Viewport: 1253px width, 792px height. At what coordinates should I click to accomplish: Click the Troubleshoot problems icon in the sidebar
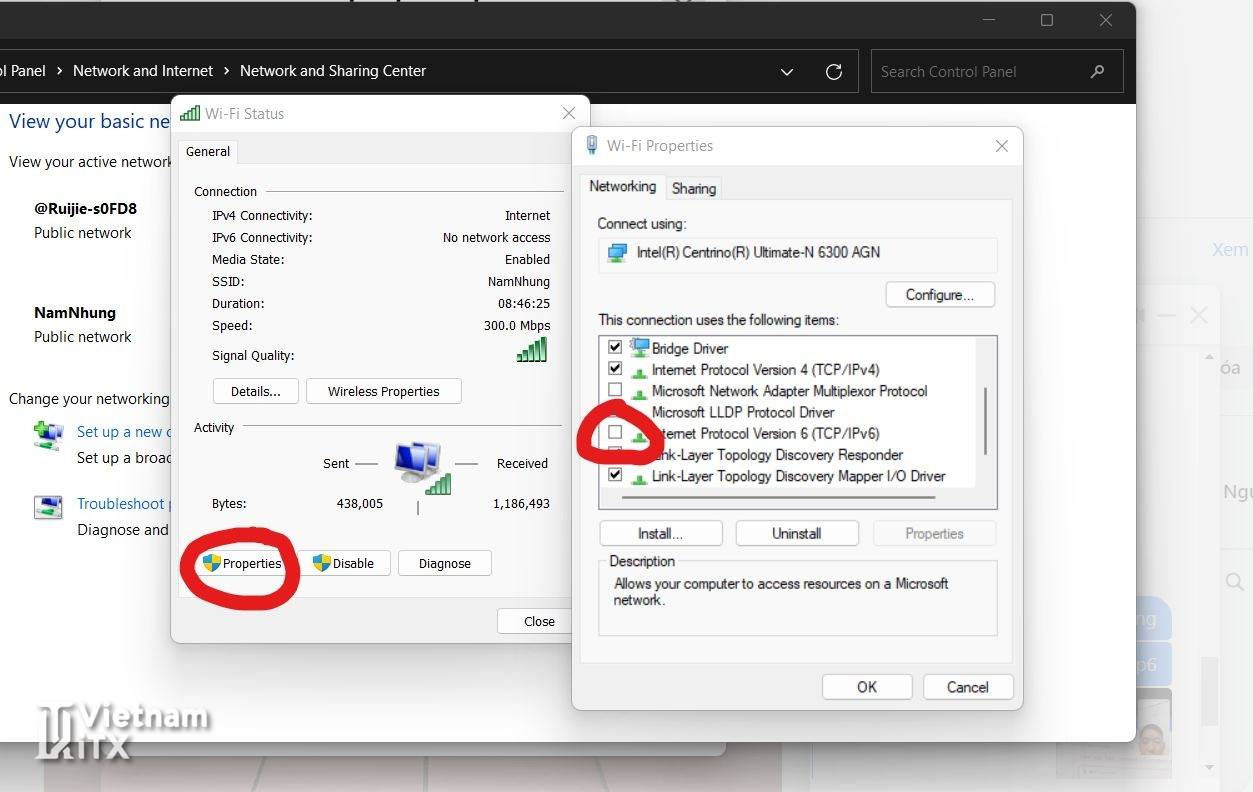47,507
